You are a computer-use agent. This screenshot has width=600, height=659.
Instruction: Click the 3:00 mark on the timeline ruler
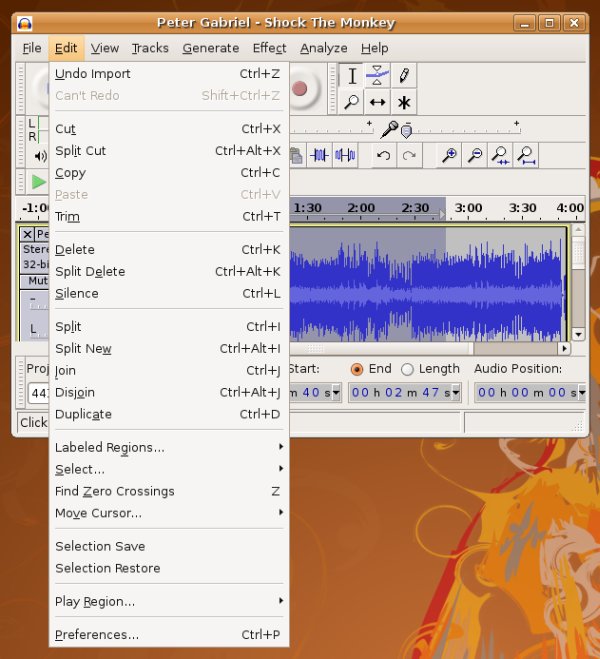468,208
